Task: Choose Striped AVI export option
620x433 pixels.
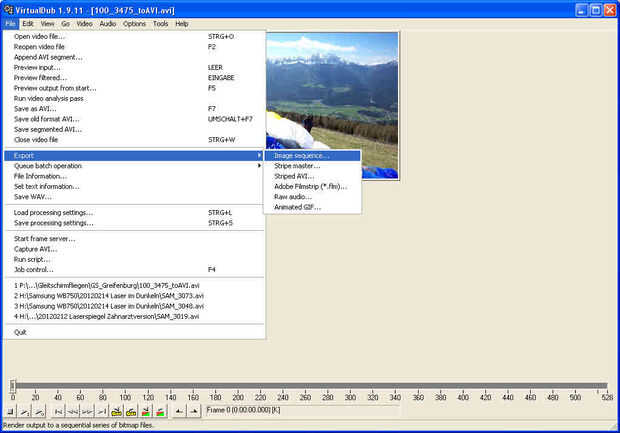Action: point(312,176)
